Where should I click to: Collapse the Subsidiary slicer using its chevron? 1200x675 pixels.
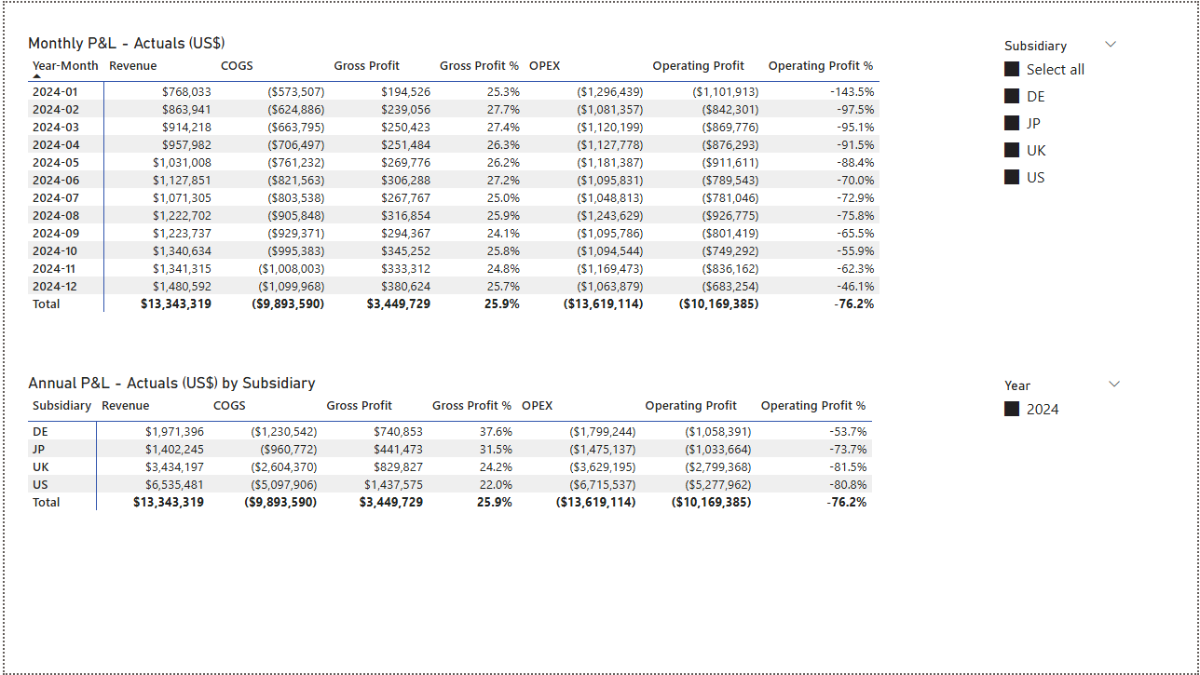[x=1111, y=44]
